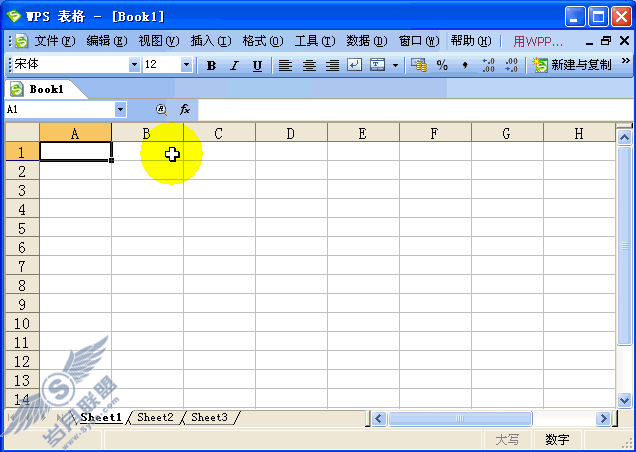Open the font size dropdown arrow
Viewport: 636px width, 452px height.
[x=186, y=65]
